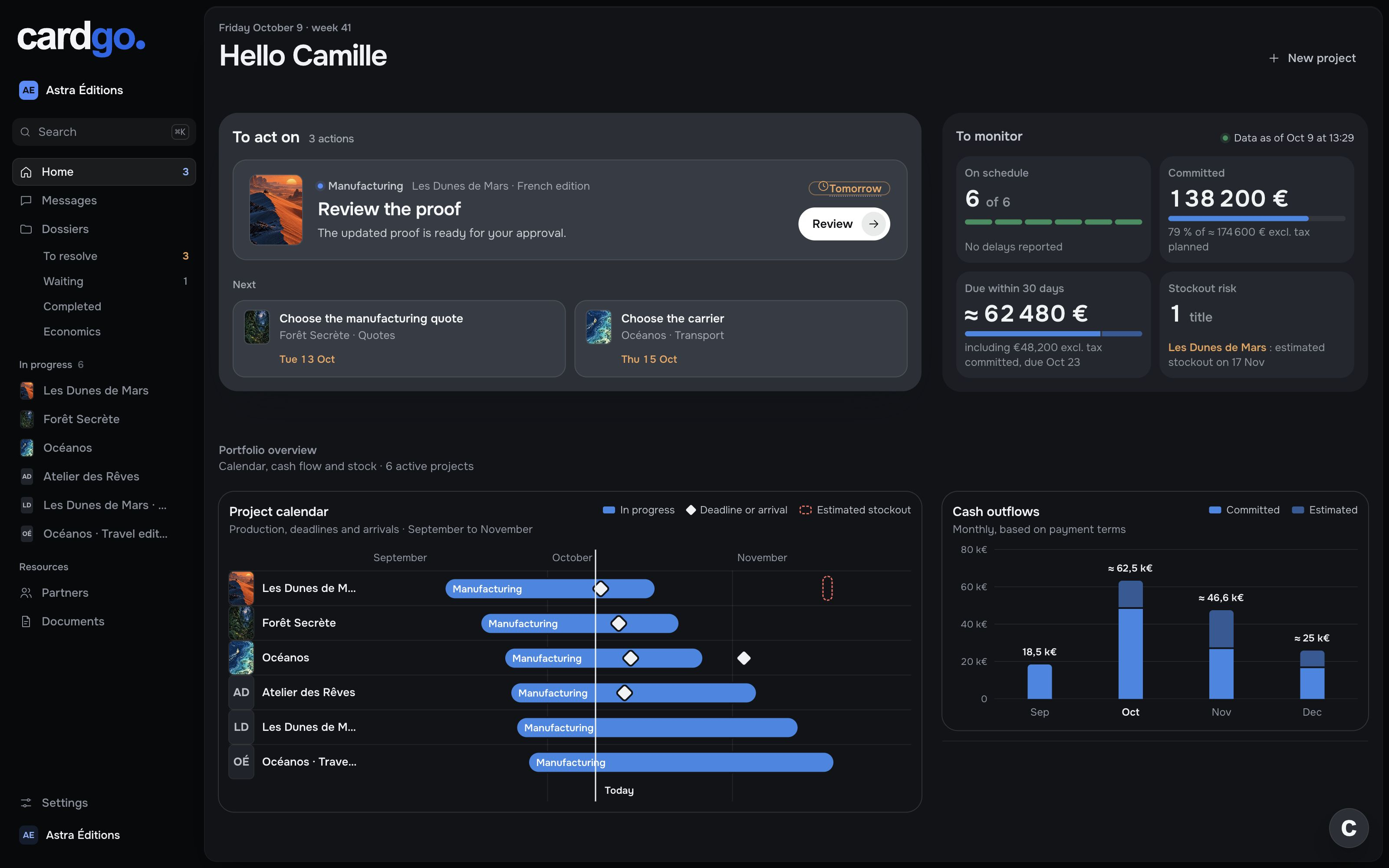Open Messages via its chat icon

pyautogui.click(x=26, y=201)
